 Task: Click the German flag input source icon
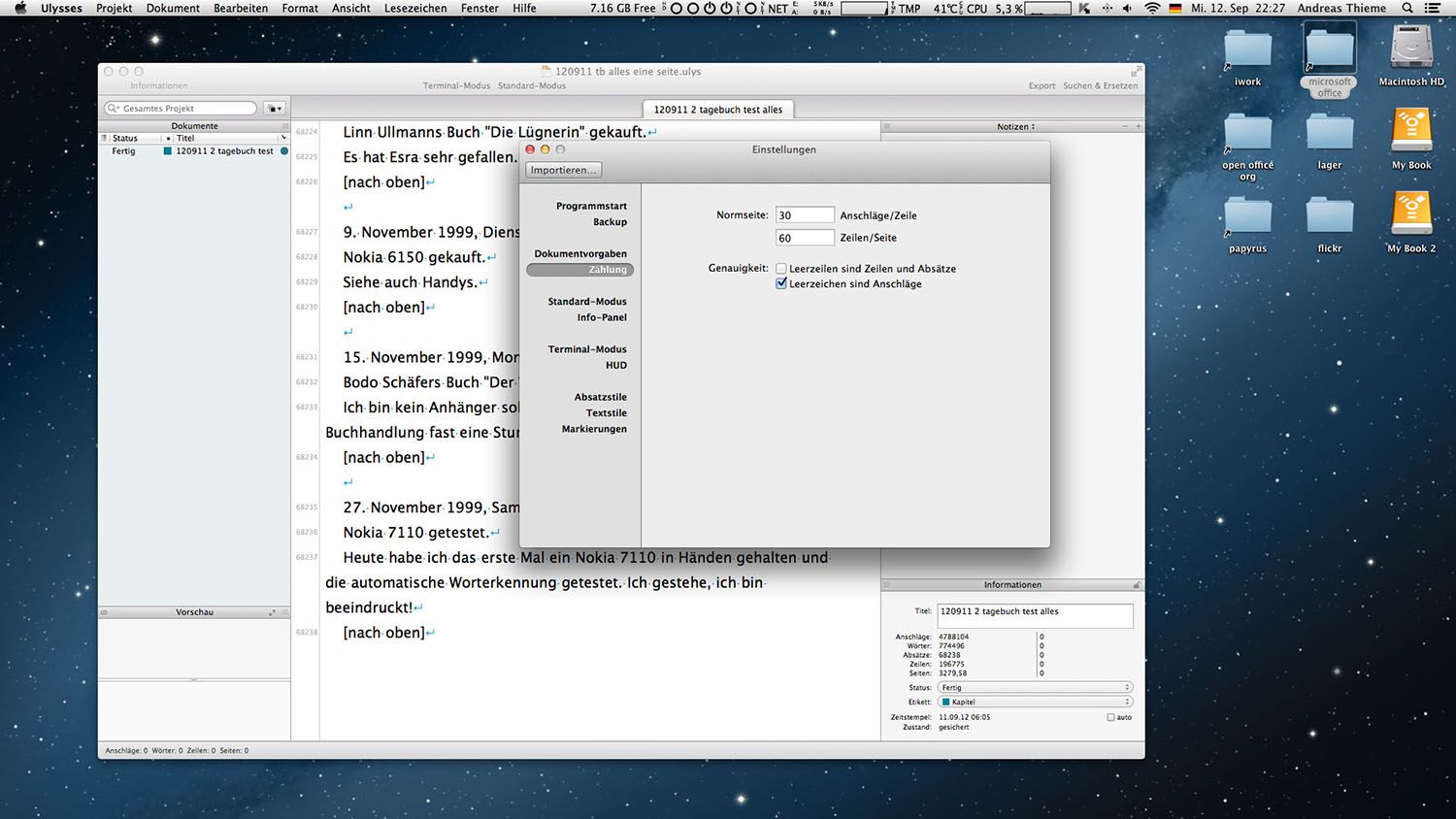coord(1175,8)
